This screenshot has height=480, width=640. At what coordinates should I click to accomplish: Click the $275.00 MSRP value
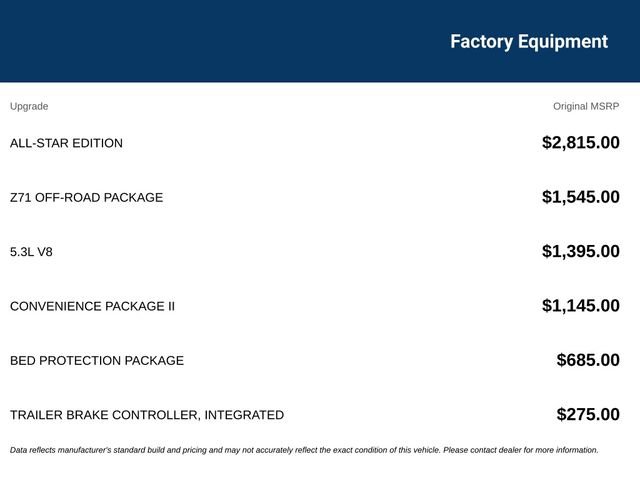click(588, 414)
